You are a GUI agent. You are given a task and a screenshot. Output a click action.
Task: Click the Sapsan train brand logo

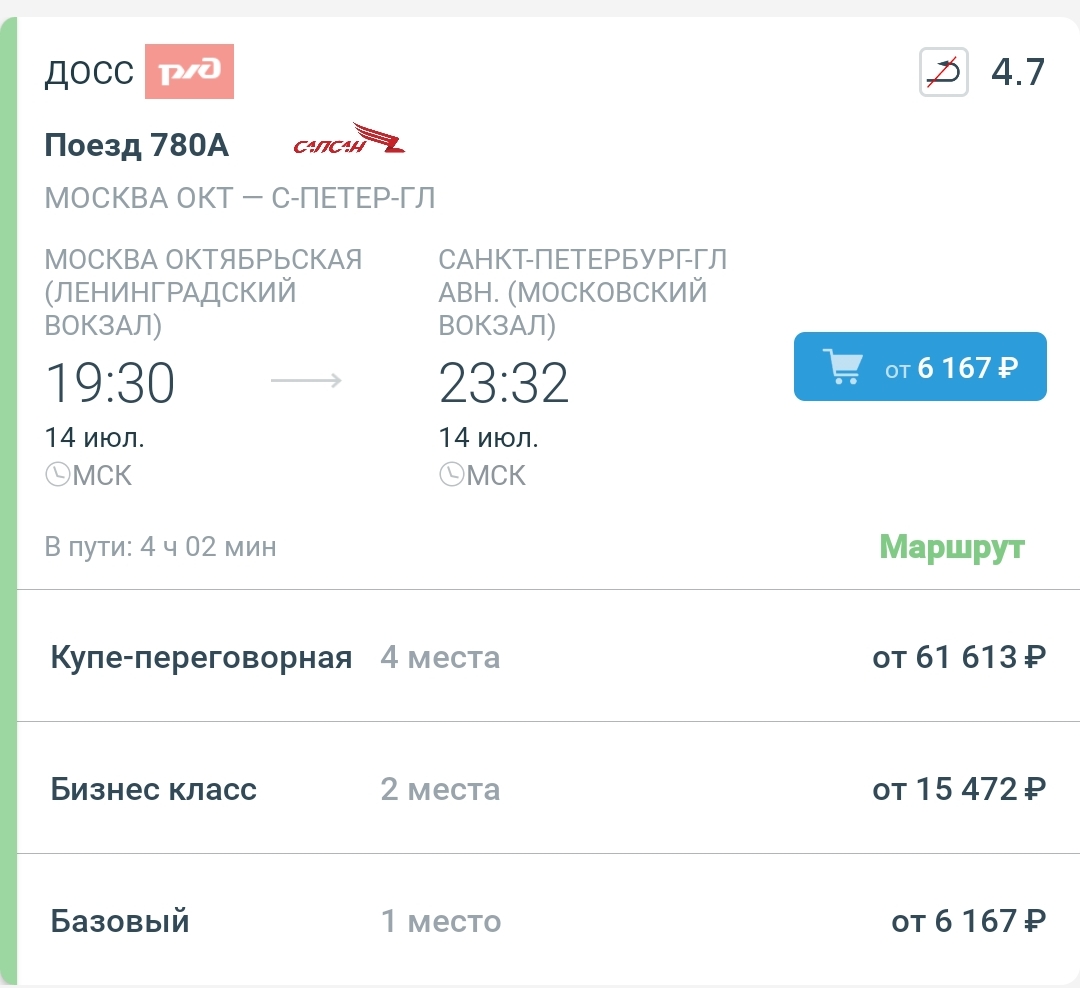coord(349,141)
